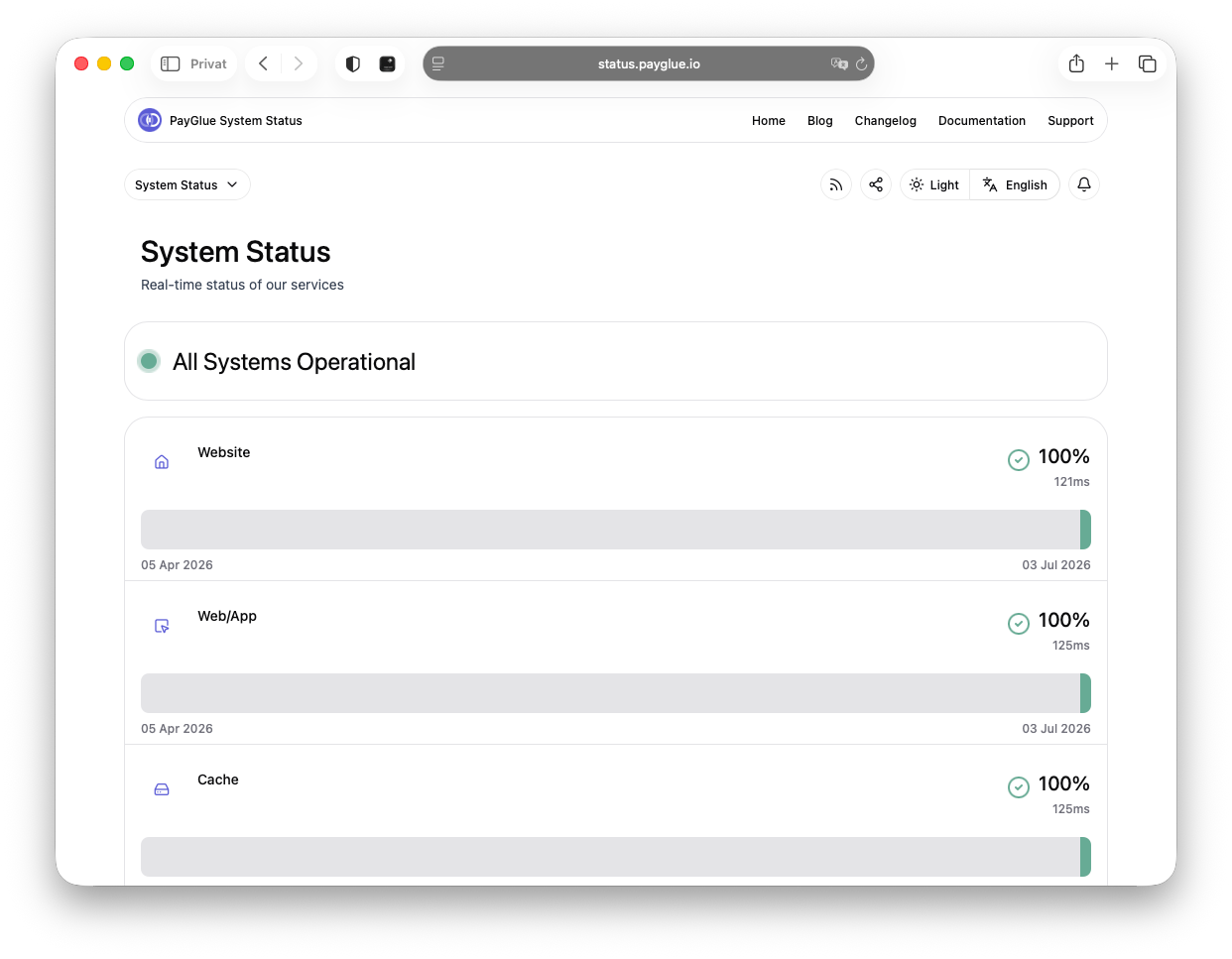This screenshot has width=1232, height=959.
Task: Click the Website operational checkmark icon
Action: [x=1019, y=460]
